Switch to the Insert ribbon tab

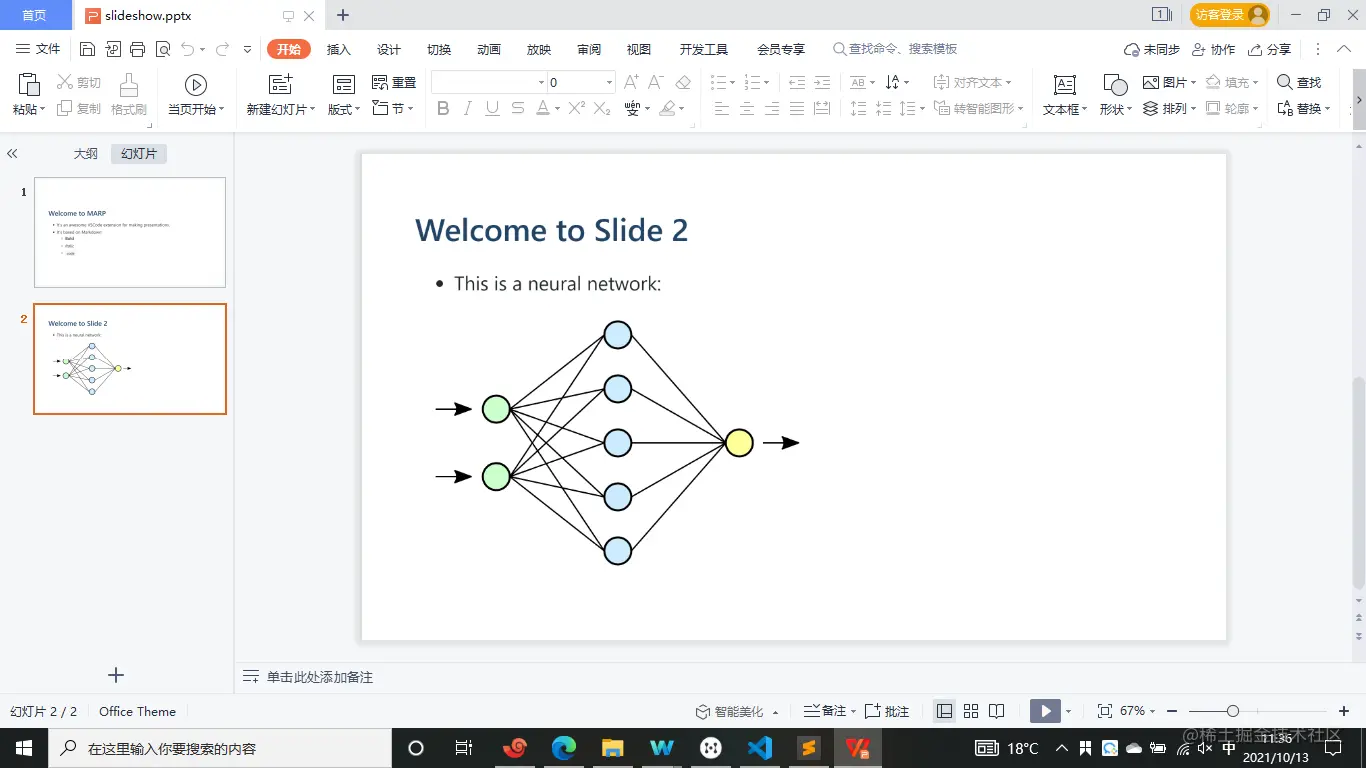339,49
